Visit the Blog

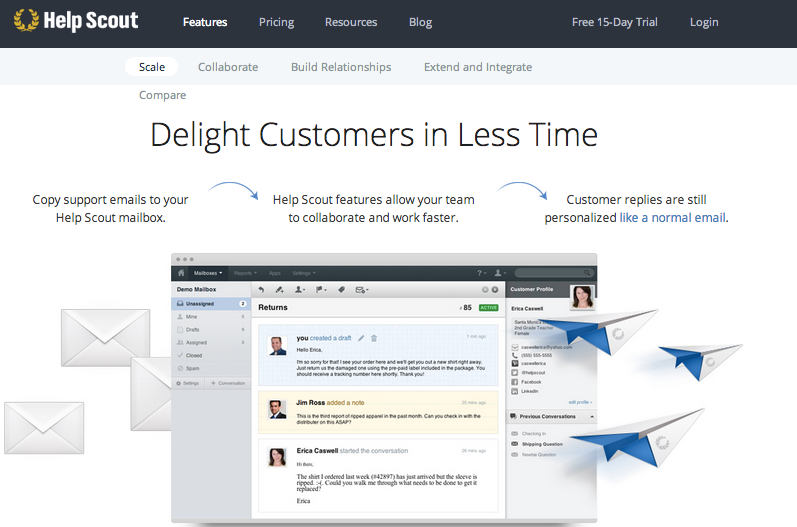pyautogui.click(x=420, y=22)
